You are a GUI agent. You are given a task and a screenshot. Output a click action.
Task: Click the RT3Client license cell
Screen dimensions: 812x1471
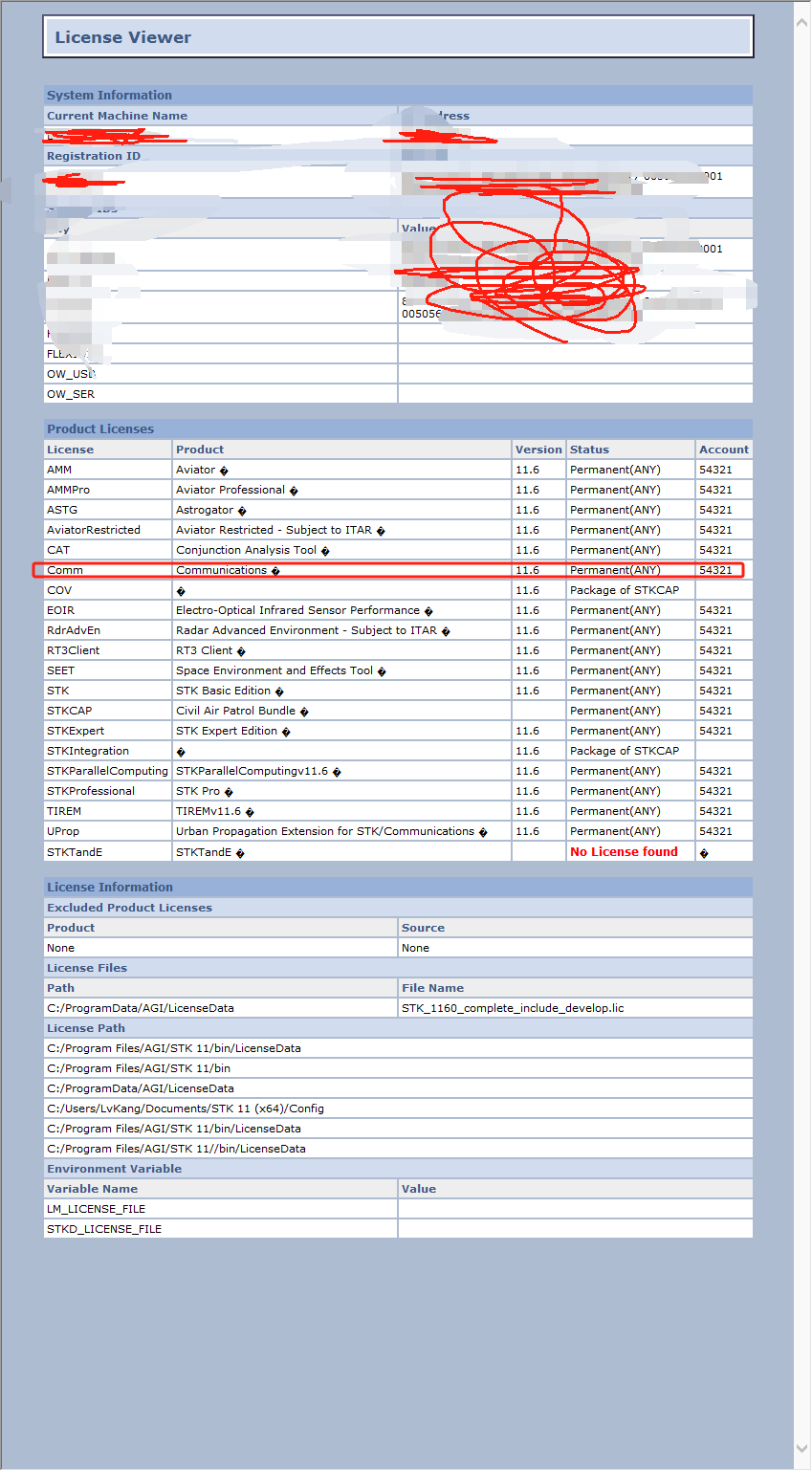click(108, 650)
